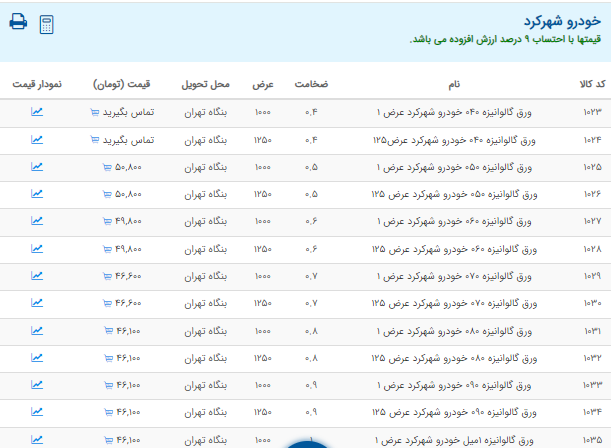Open product name link in row 1031
The image size is (611, 448).
pos(461,330)
